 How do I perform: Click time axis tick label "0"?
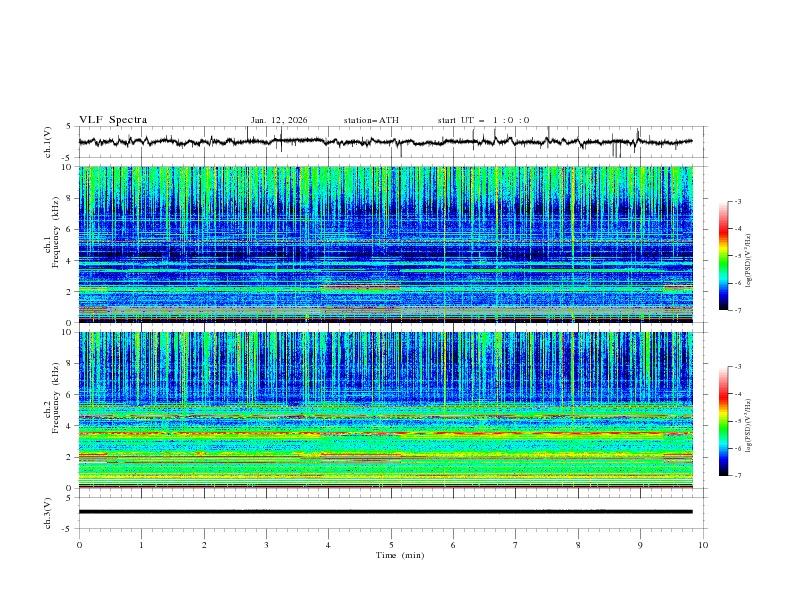click(x=79, y=545)
